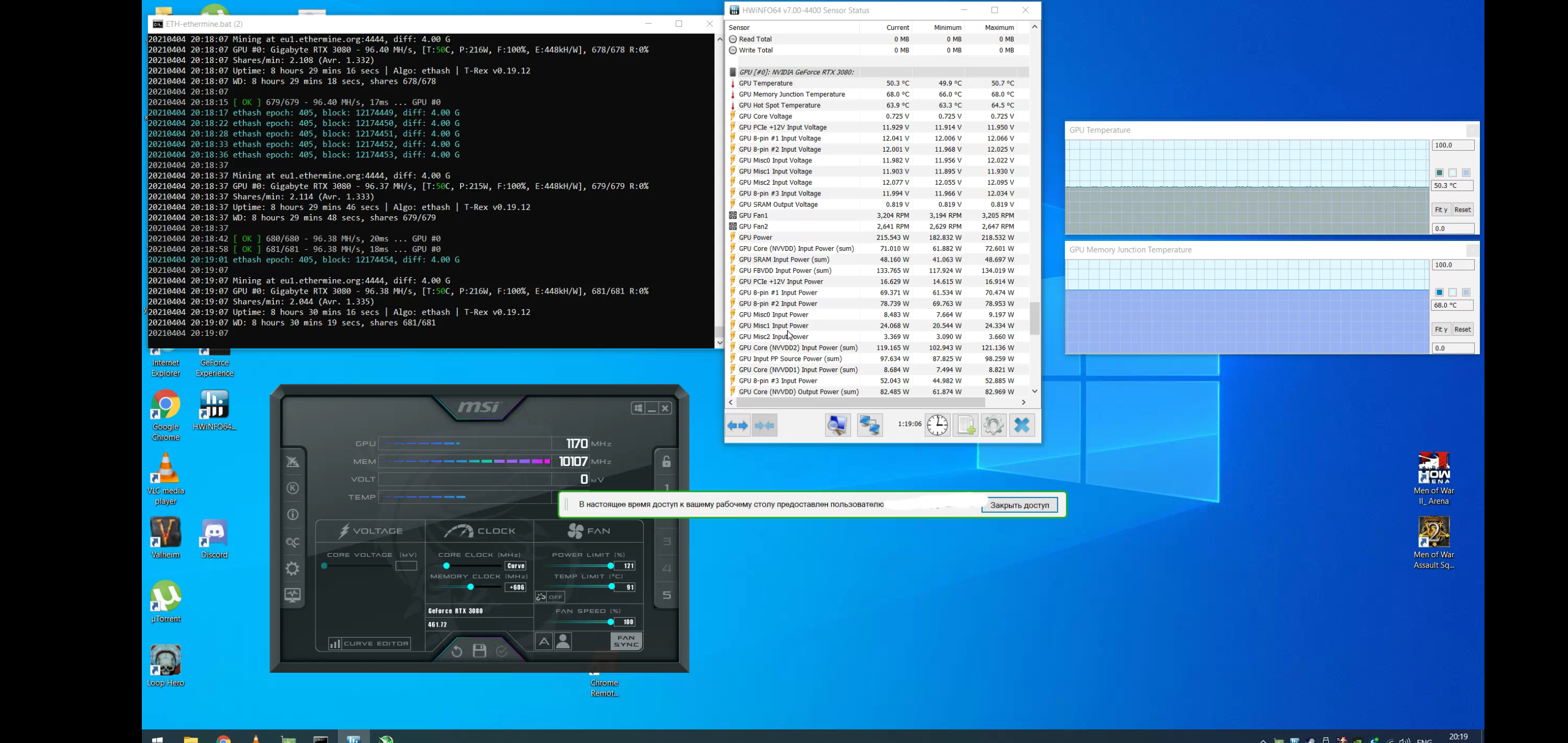Click the Закрыть доступ button
The image size is (1568, 743).
coord(1020,505)
